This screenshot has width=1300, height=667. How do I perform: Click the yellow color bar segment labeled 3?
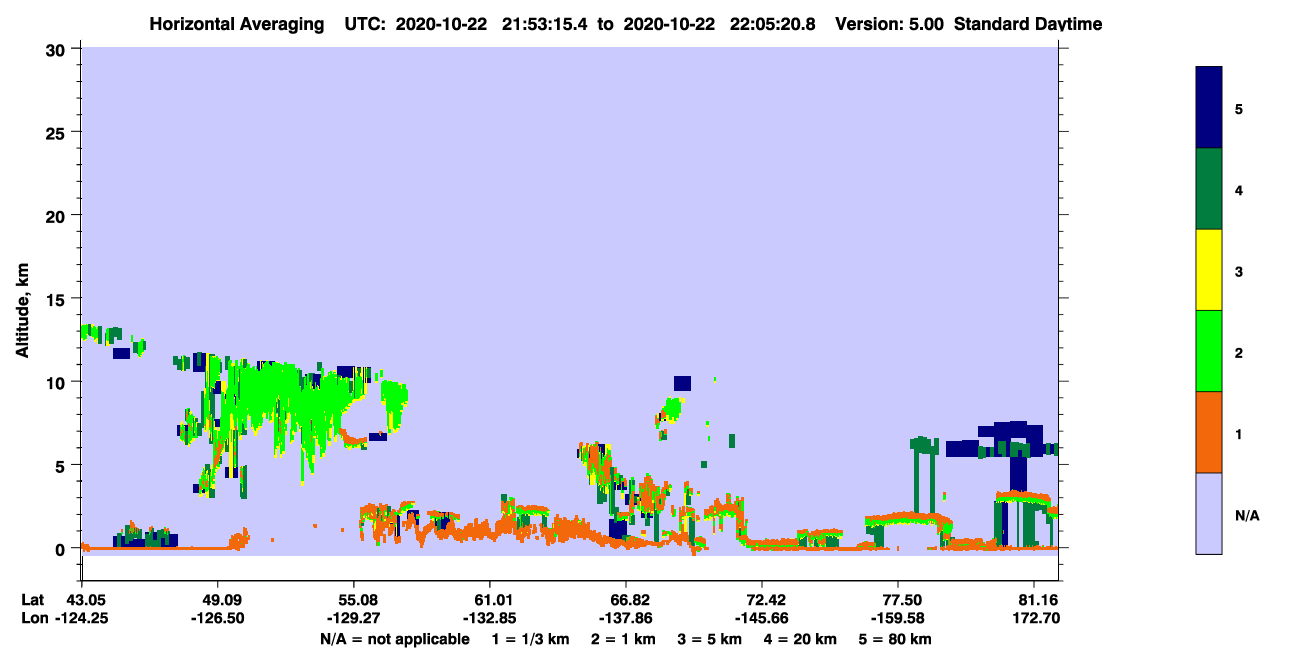coord(1209,270)
